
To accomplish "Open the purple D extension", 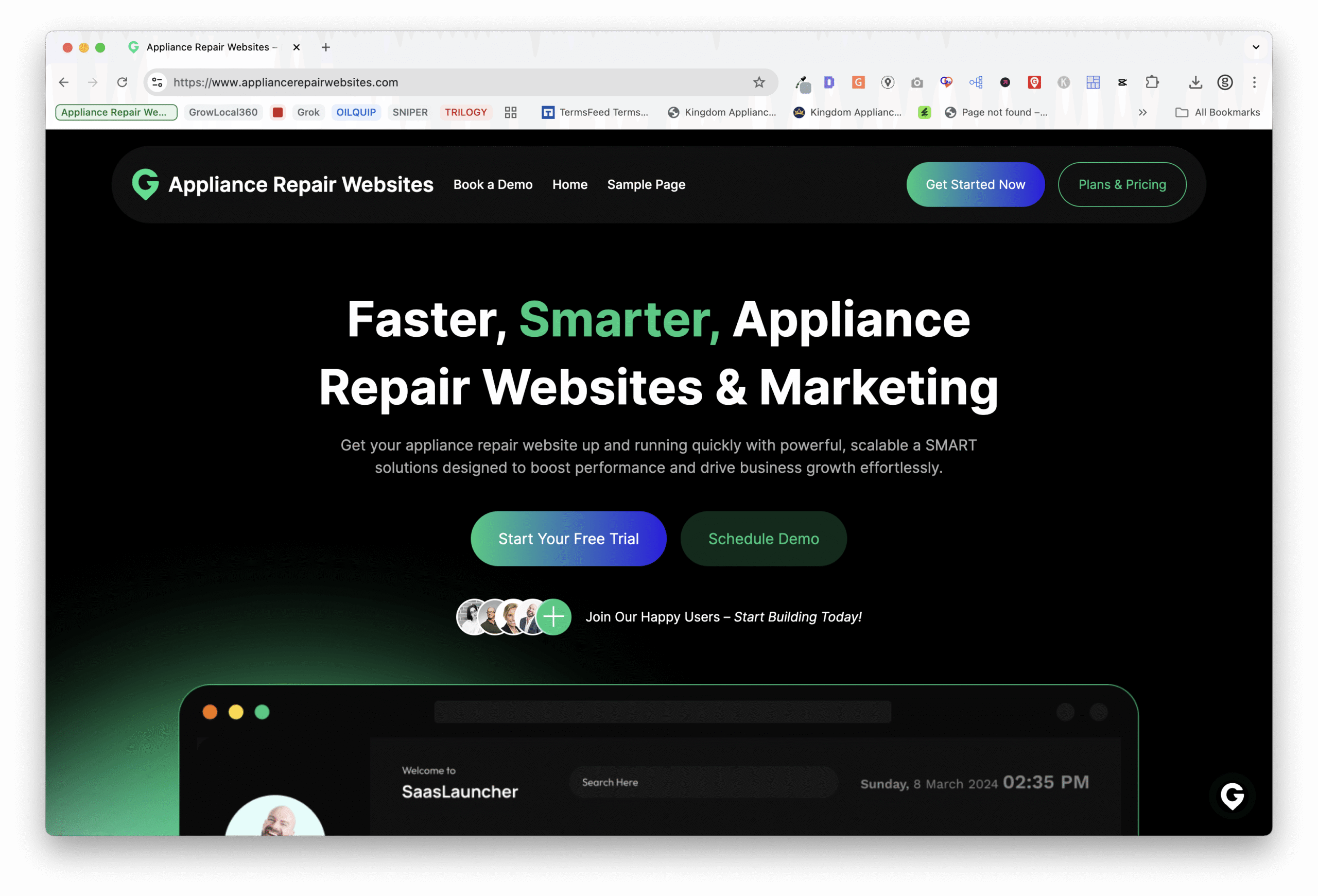I will point(828,82).
